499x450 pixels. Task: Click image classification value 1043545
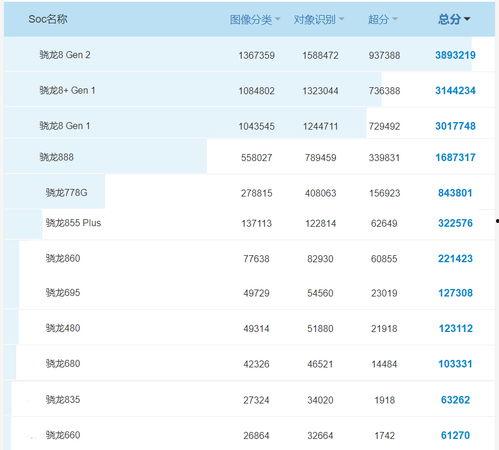[x=257, y=126]
